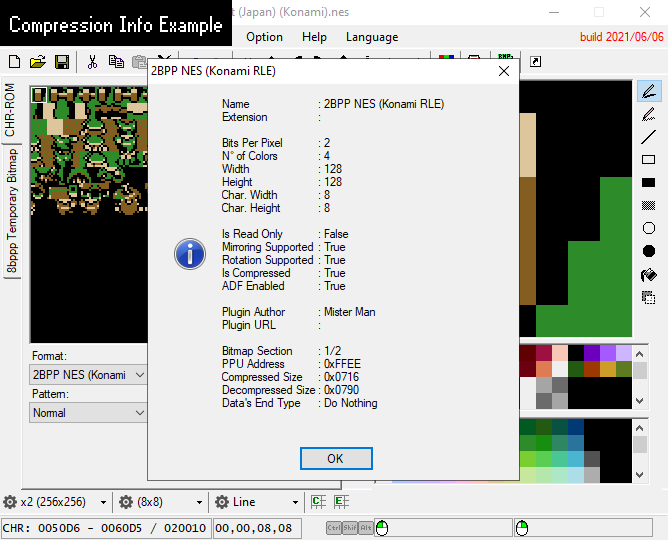Open the Language menu
This screenshot has width=668, height=540.
point(372,37)
